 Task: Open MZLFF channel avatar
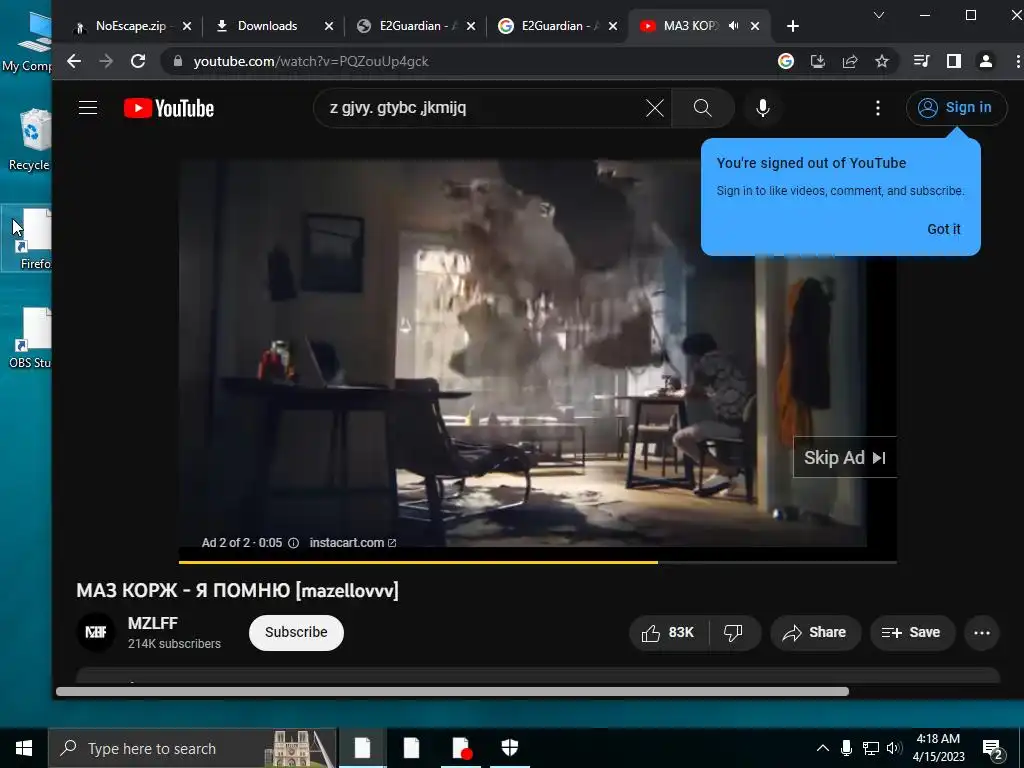tap(96, 632)
